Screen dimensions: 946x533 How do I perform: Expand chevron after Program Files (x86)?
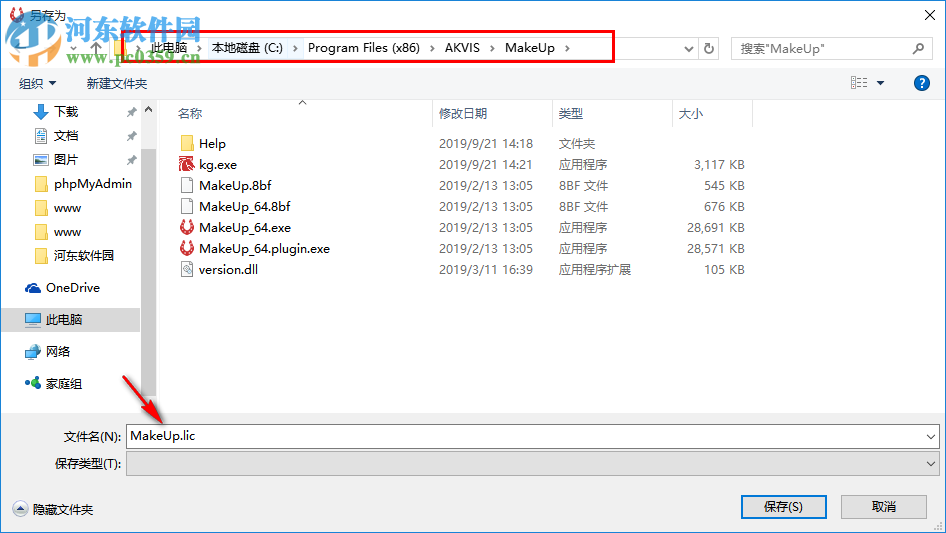pos(432,48)
